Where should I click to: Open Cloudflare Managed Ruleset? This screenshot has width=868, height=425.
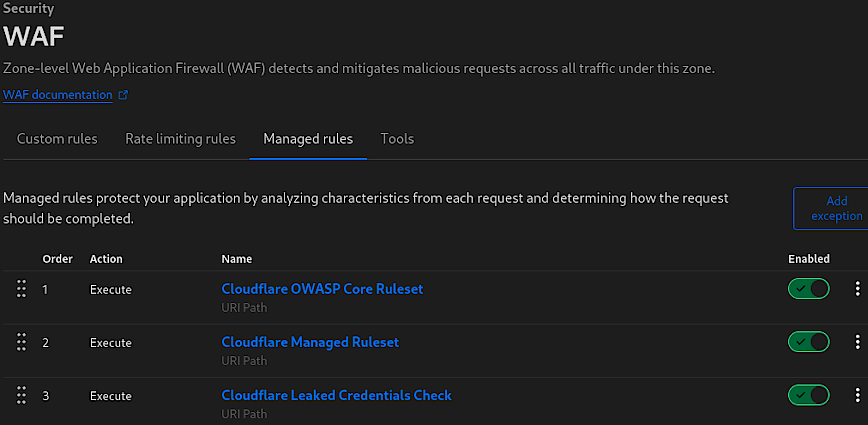point(310,343)
